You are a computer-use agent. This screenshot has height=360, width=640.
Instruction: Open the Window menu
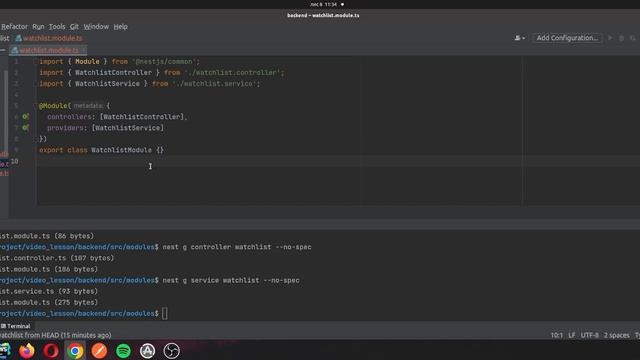(96, 27)
